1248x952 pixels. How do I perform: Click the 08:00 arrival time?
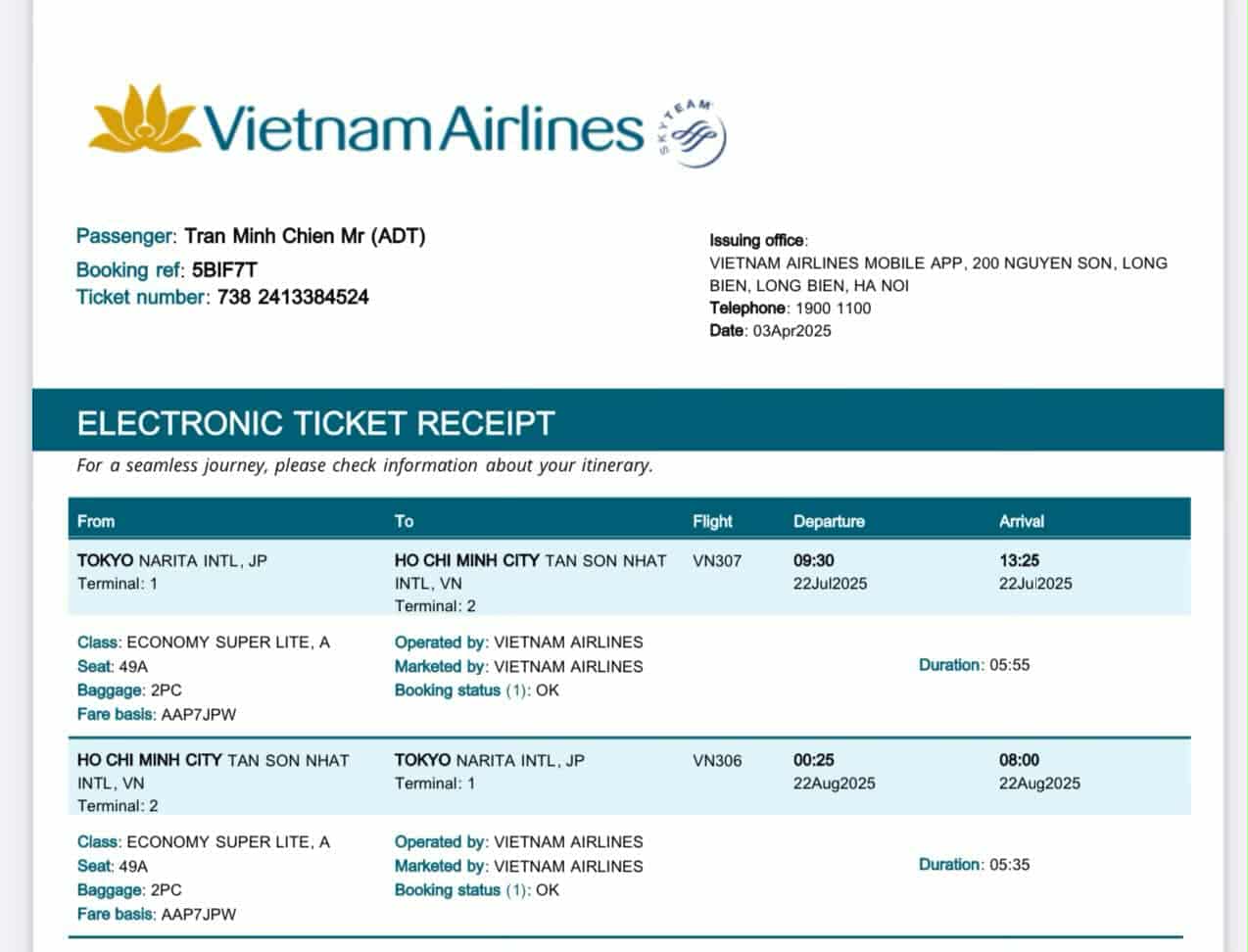pos(1019,760)
